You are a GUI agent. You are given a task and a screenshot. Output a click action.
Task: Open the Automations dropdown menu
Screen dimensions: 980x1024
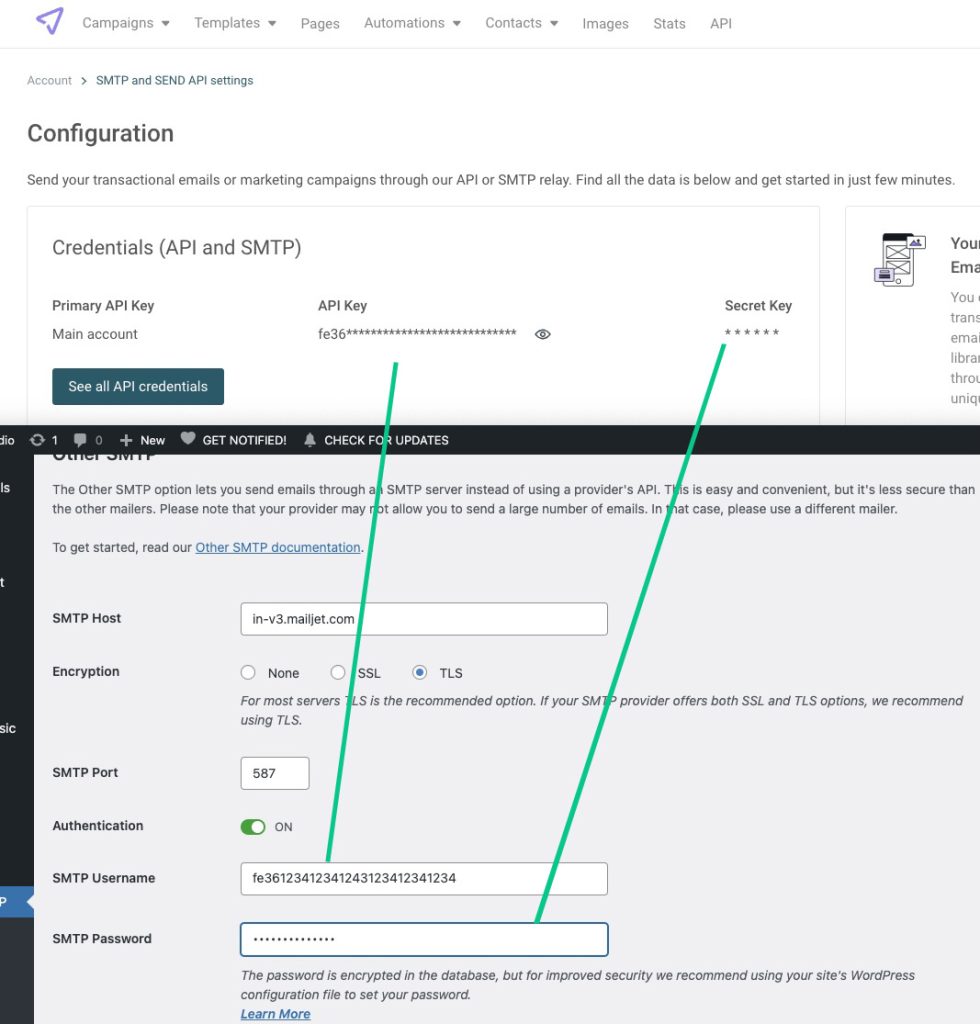click(x=412, y=23)
